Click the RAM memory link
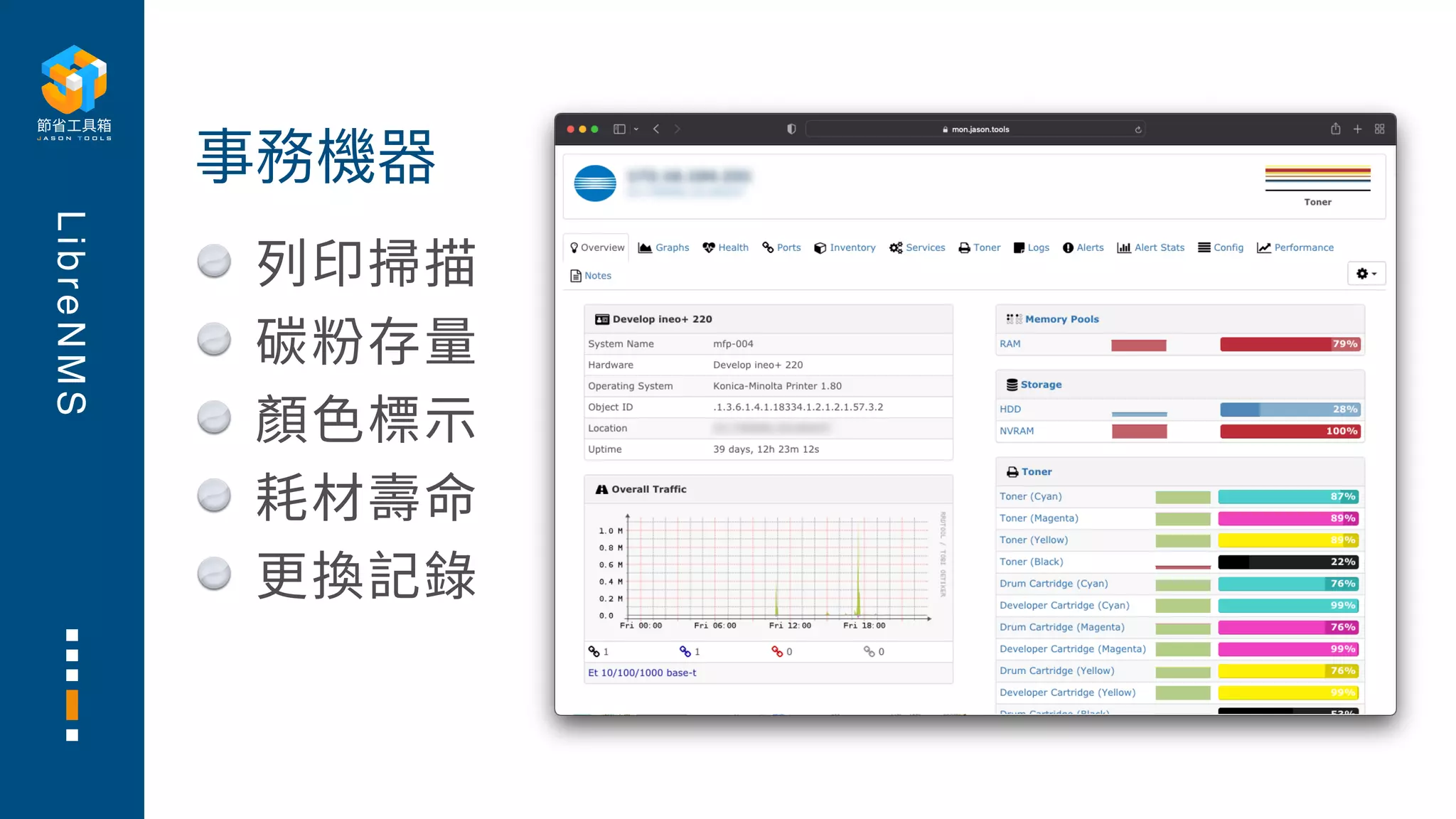Viewport: 1456px width, 819px height. [x=1010, y=344]
